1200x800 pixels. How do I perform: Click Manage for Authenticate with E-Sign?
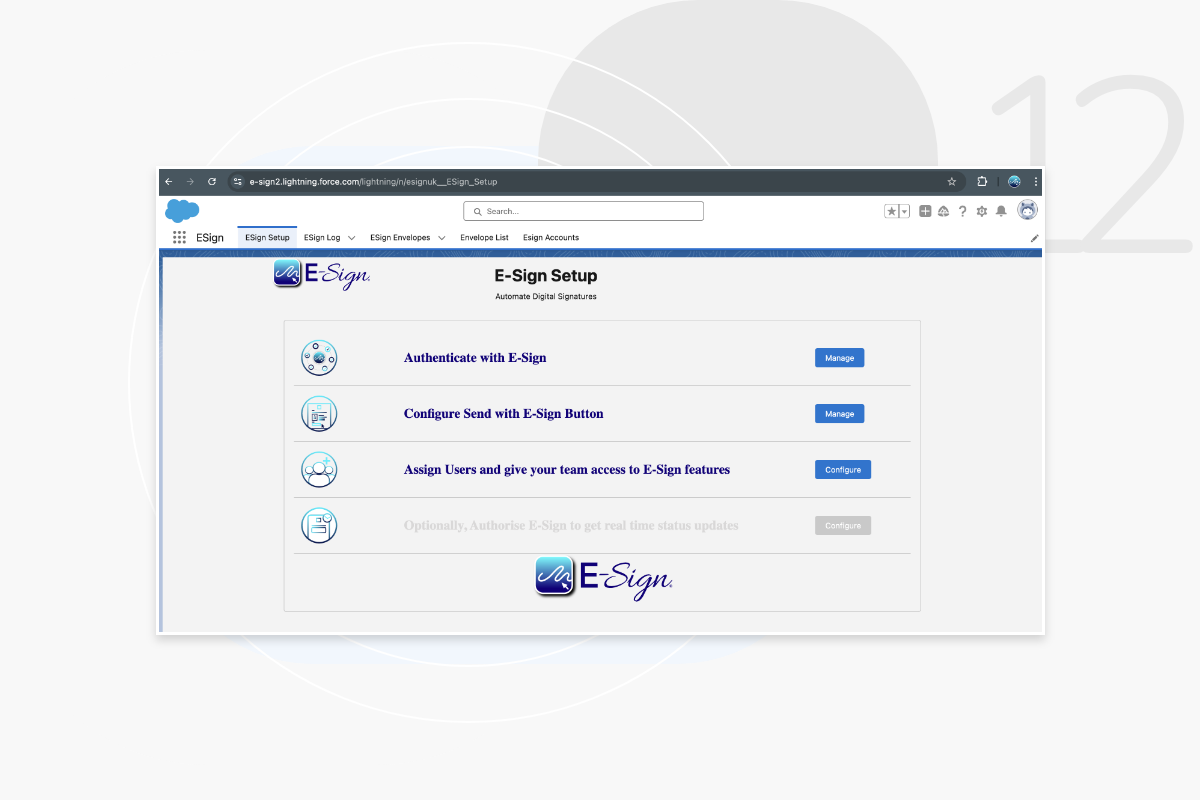tap(839, 358)
